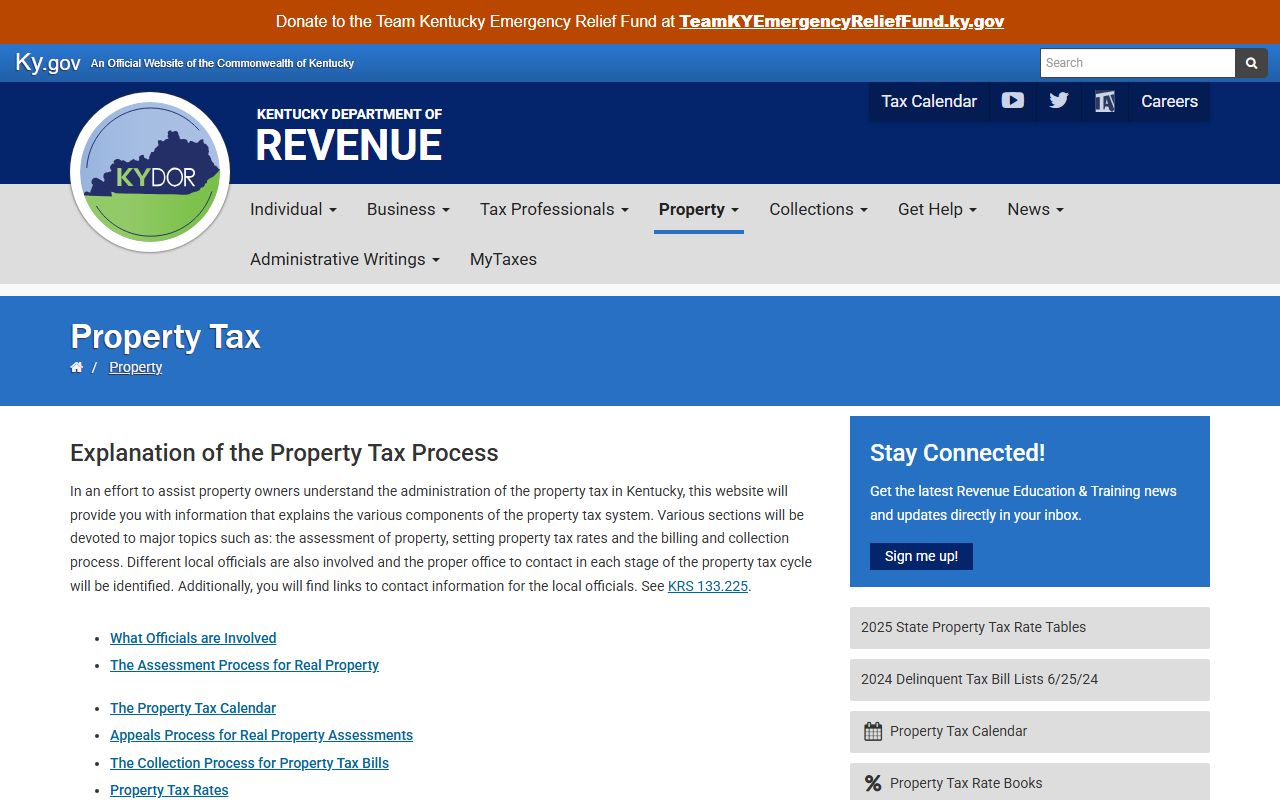Expand the Individual dropdown menu

point(293,209)
